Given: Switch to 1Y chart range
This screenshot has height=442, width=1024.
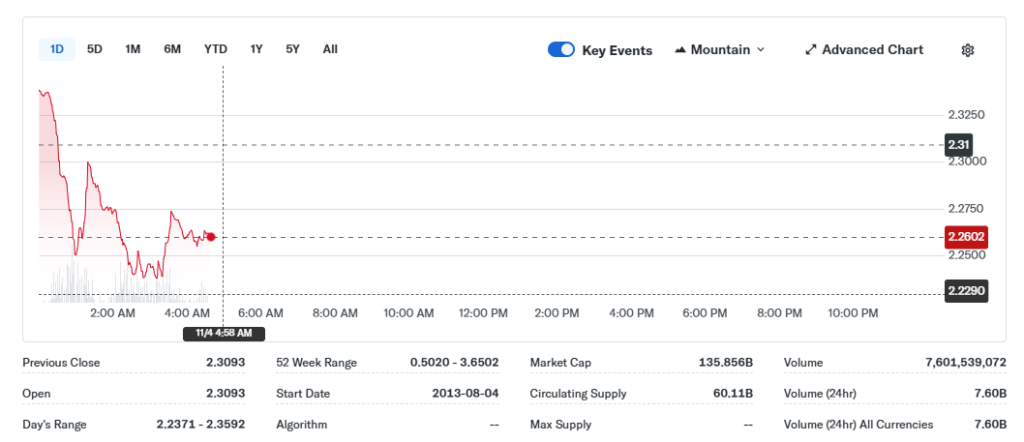Looking at the screenshot, I should (257, 49).
